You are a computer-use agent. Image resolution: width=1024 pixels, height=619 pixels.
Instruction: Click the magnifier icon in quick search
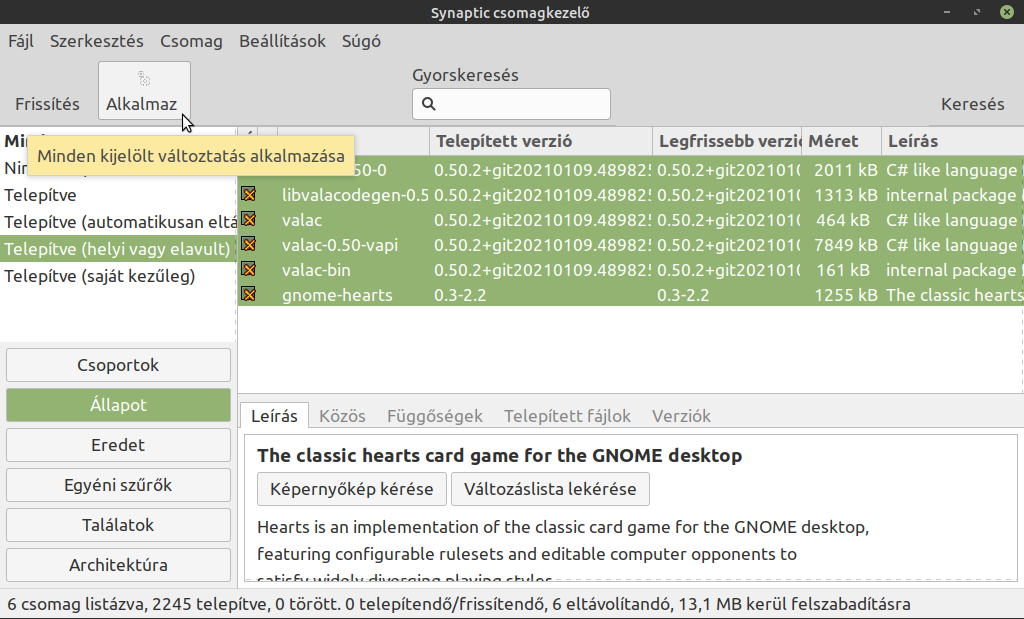pyautogui.click(x=428, y=104)
